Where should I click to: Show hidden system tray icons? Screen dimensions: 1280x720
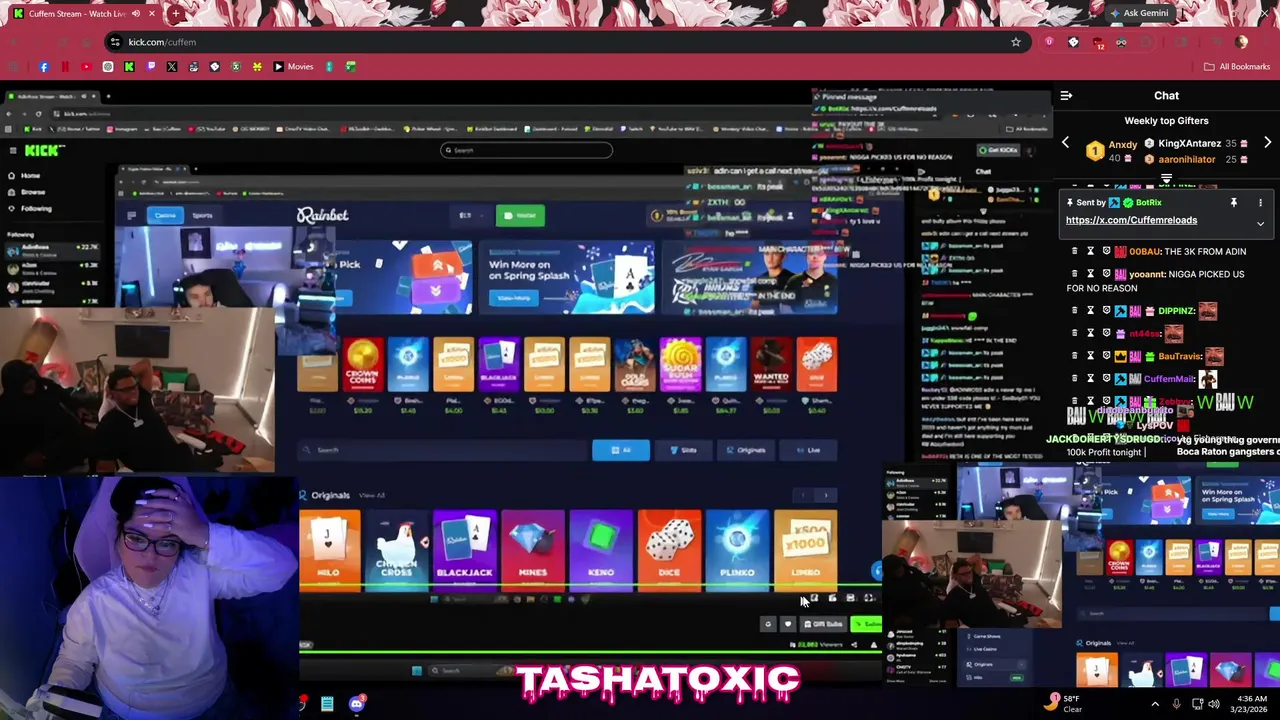point(1155,704)
